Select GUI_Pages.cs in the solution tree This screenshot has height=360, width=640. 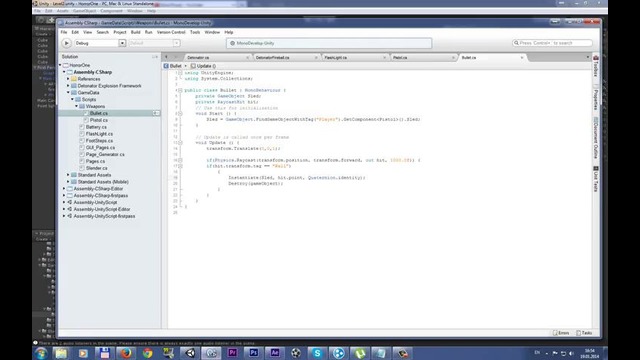[x=100, y=148]
